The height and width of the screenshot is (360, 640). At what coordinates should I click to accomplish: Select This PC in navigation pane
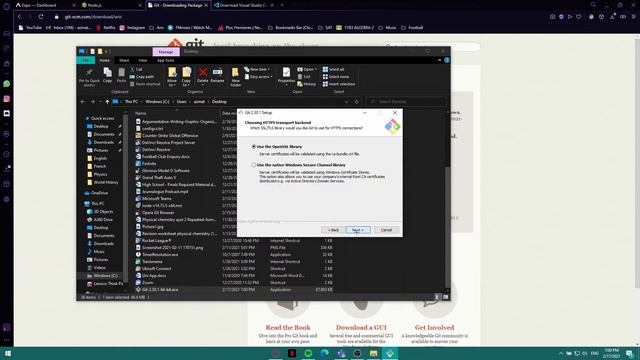click(97, 203)
